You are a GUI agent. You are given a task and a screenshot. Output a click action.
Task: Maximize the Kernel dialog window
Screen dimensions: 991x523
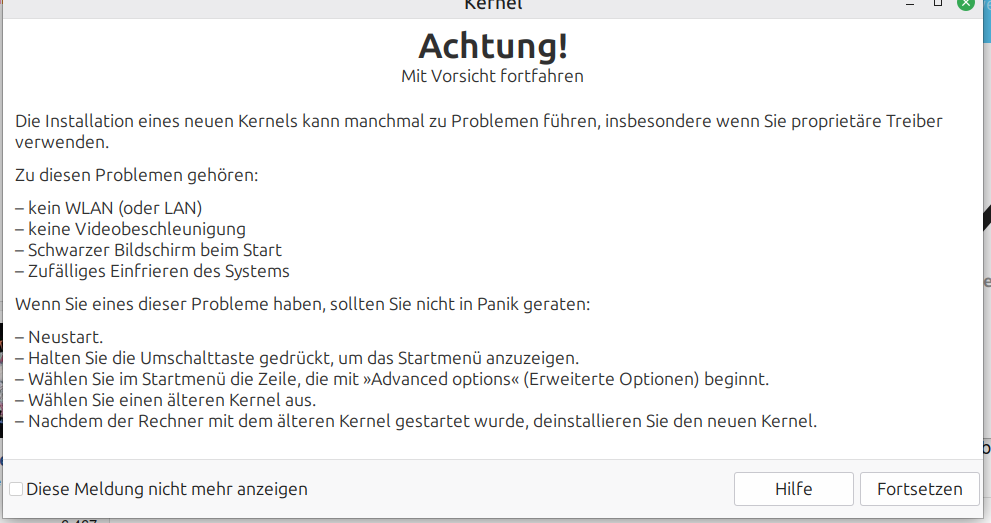(938, 4)
